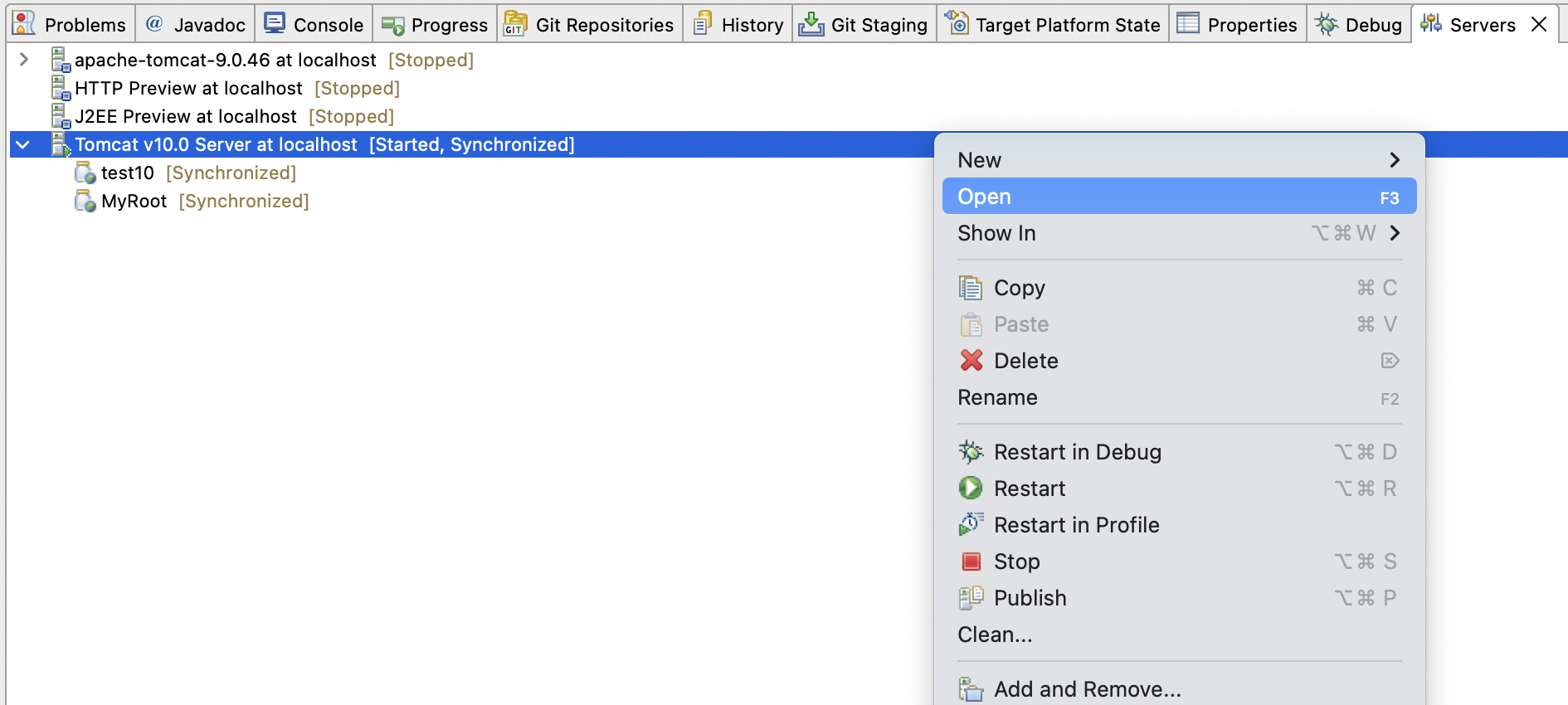
Task: Click the test10 module icon
Action: [85, 173]
